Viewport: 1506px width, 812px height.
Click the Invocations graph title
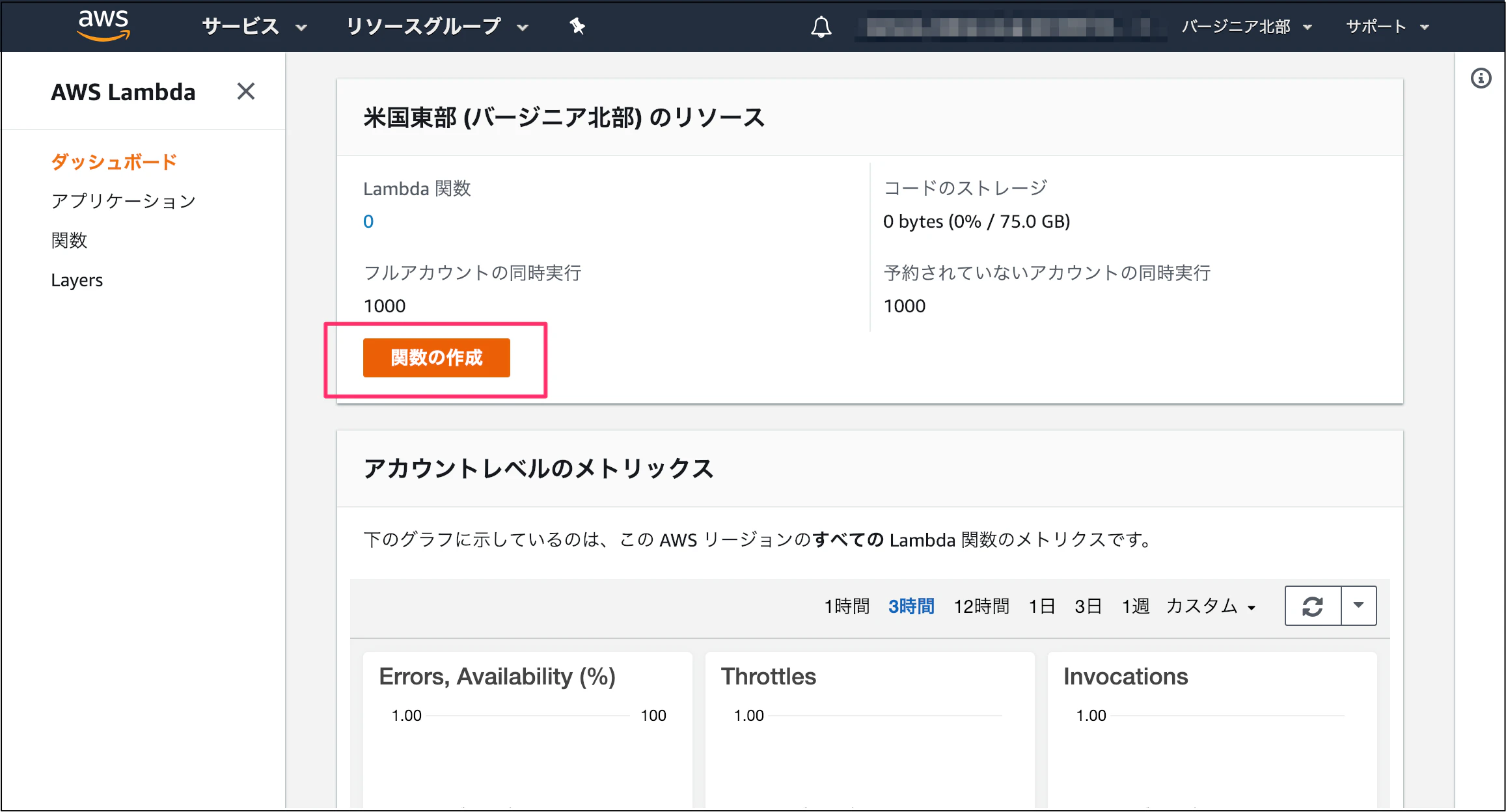[1126, 677]
